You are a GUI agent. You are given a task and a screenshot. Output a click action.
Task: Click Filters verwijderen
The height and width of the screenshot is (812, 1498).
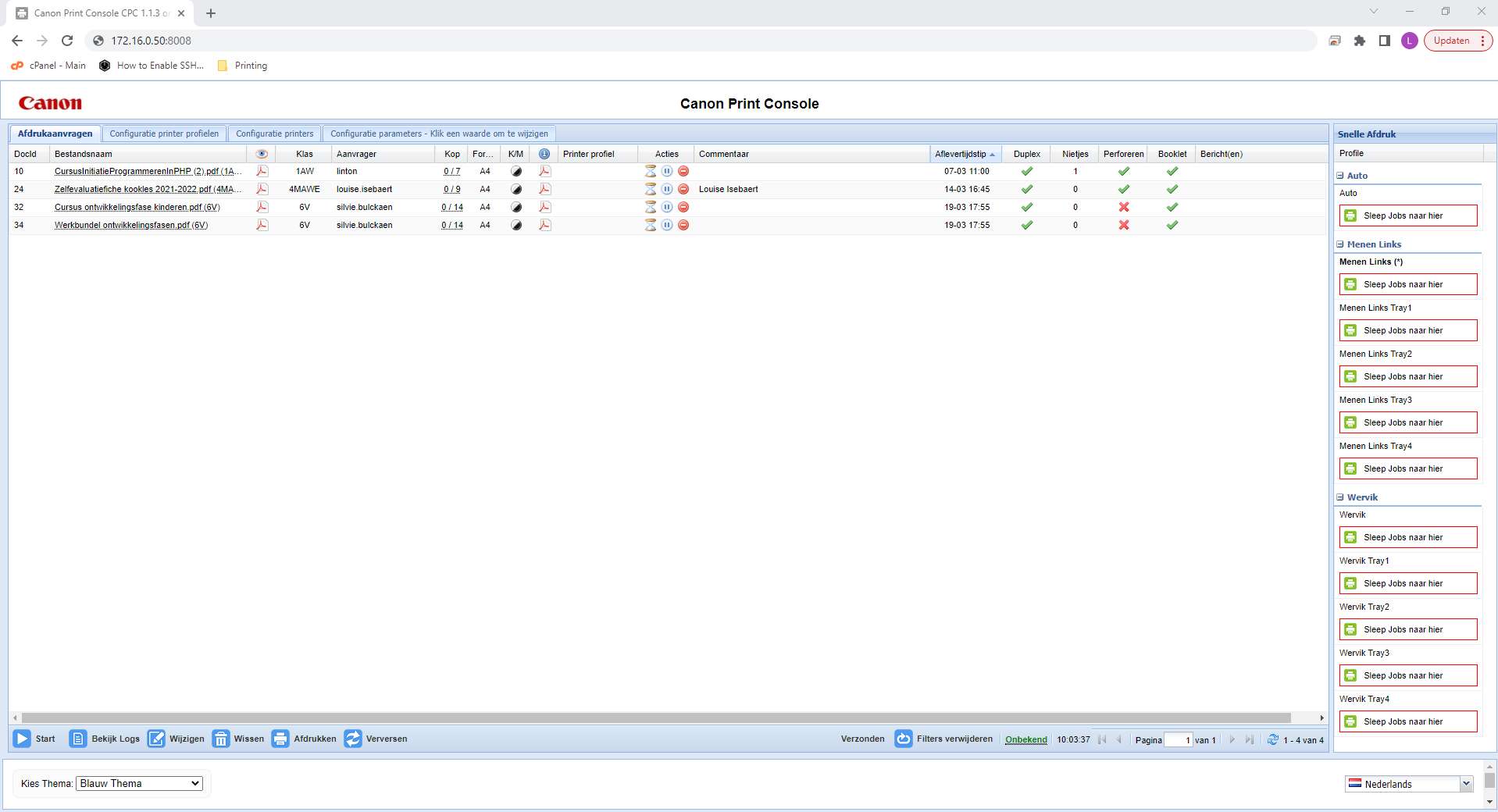click(943, 739)
